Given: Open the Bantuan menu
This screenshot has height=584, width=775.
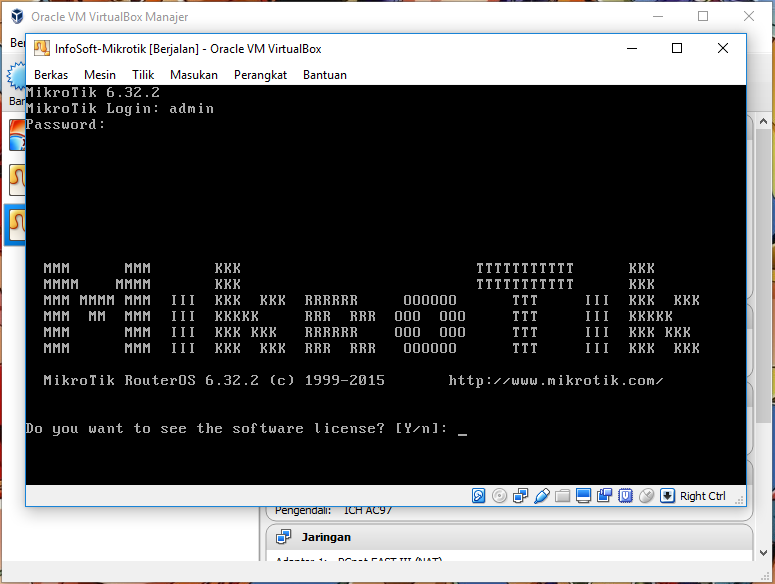Looking at the screenshot, I should coord(325,75).
